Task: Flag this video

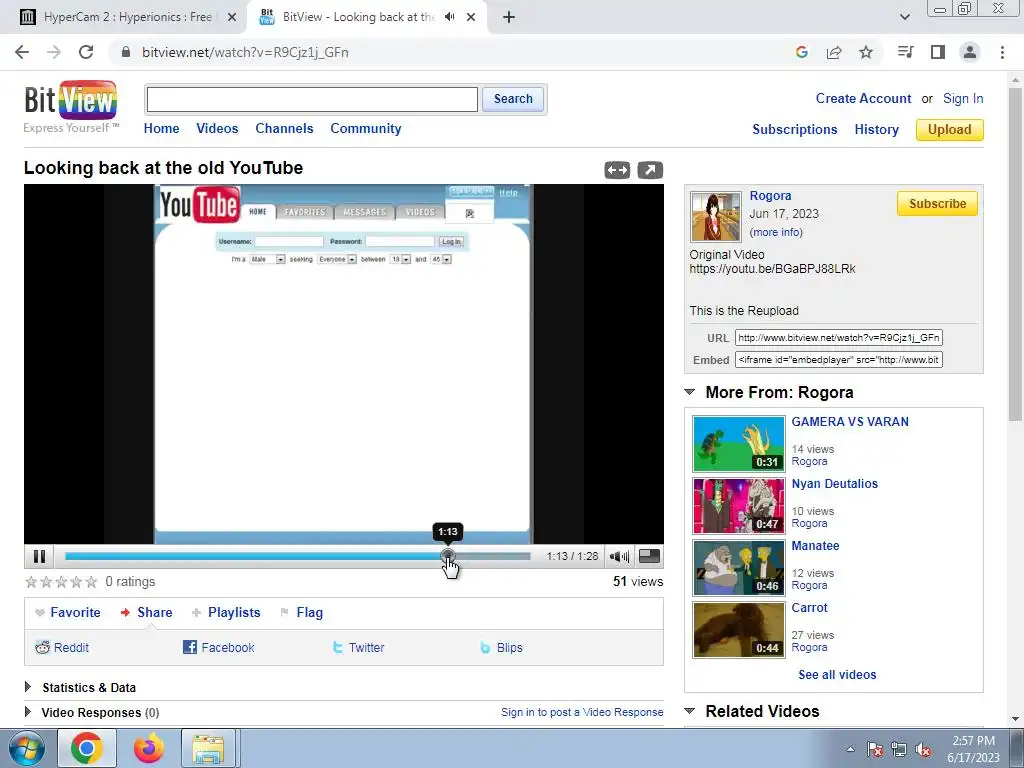Action: [x=302, y=613]
